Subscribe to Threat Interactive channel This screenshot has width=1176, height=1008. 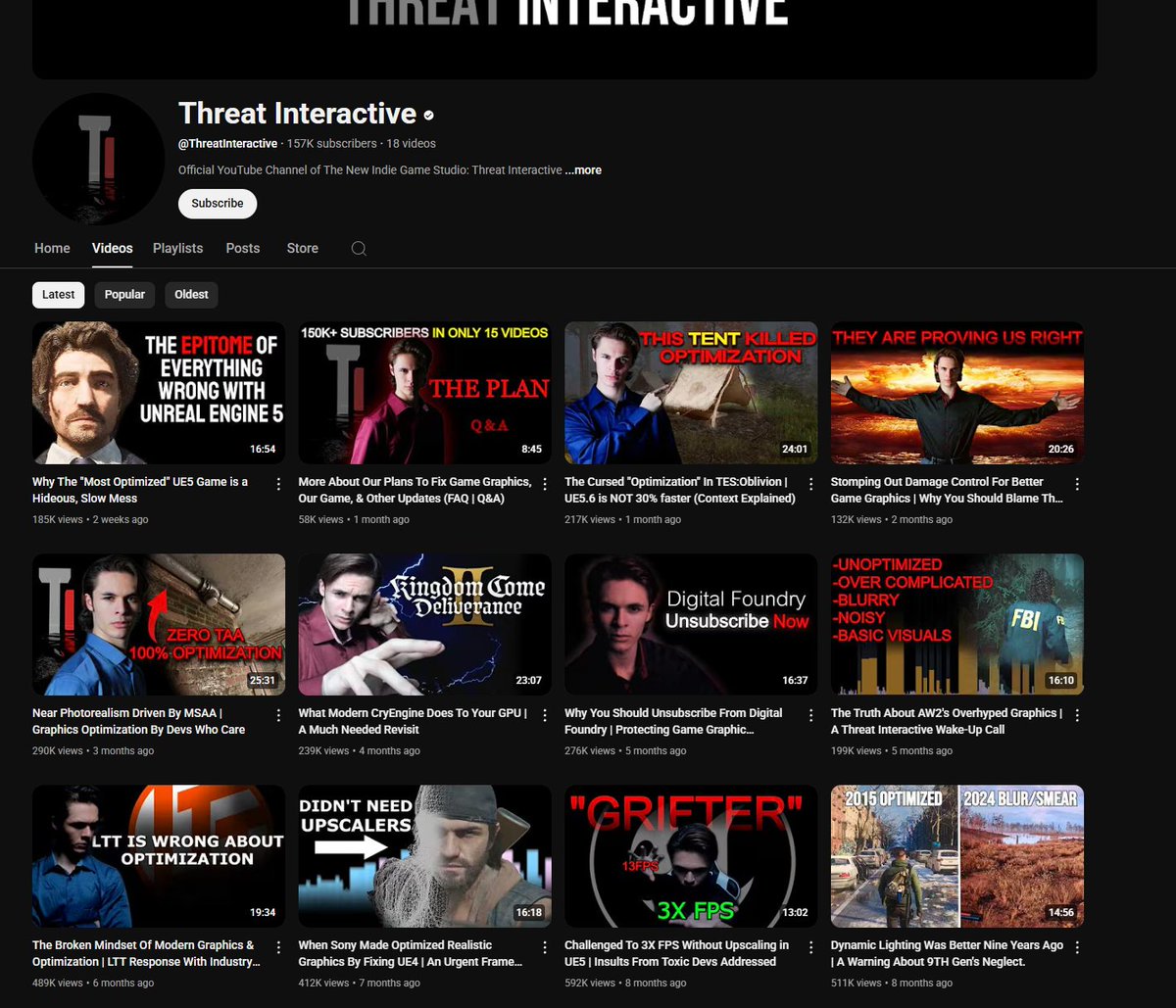(x=218, y=204)
